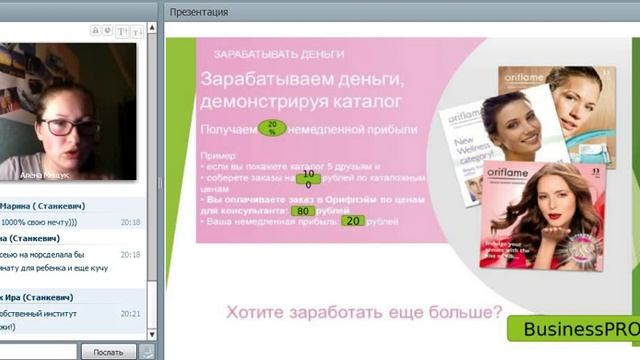Click the green 80 value on slide
Screen dimensions: 640x360
click(303, 211)
